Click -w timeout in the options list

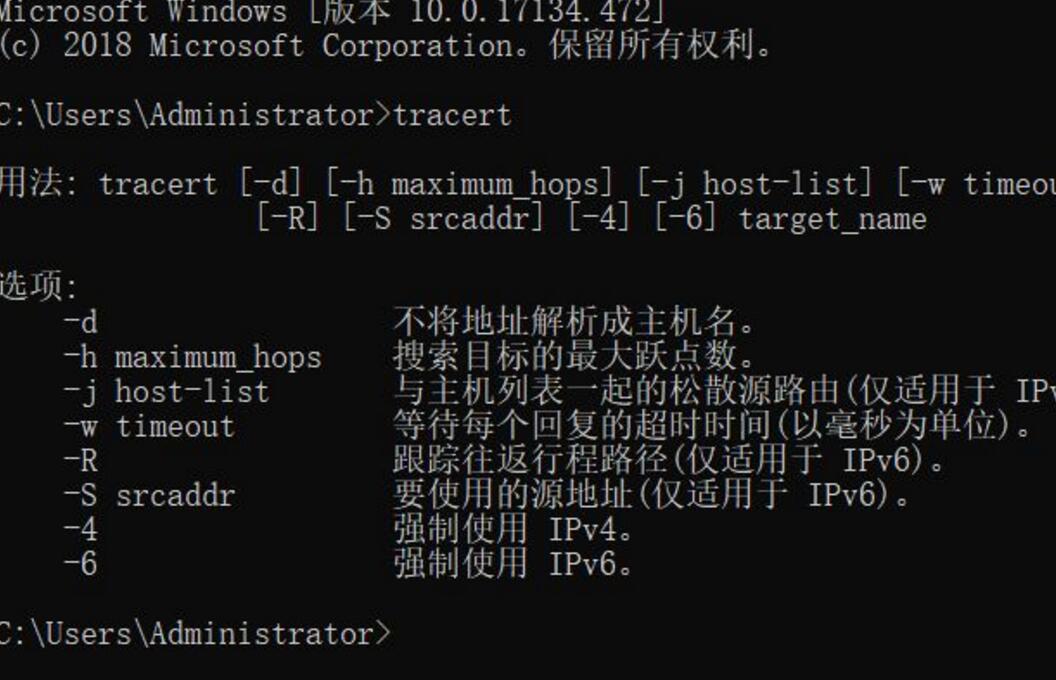tap(149, 426)
